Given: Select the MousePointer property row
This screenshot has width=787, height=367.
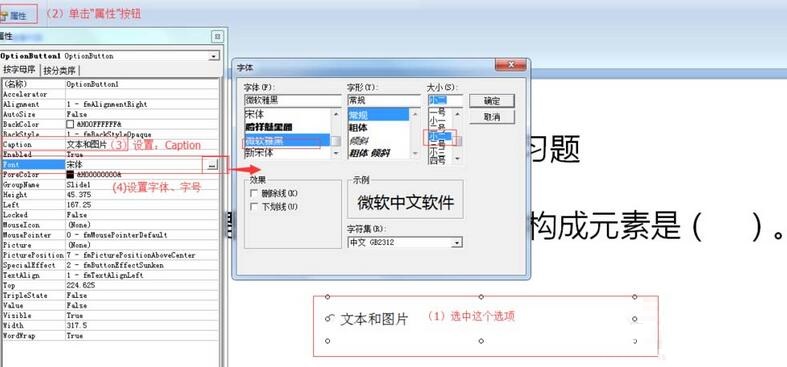Looking at the screenshot, I should pos(110,235).
